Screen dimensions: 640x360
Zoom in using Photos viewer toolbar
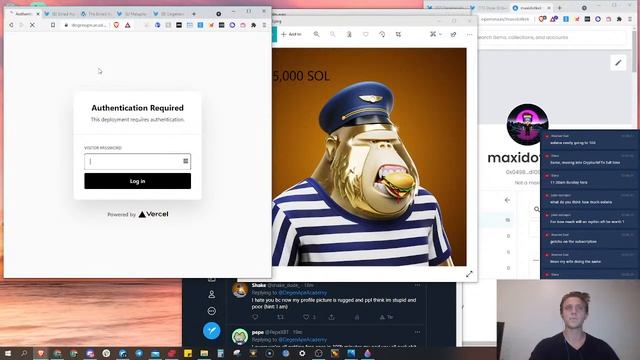[316, 34]
